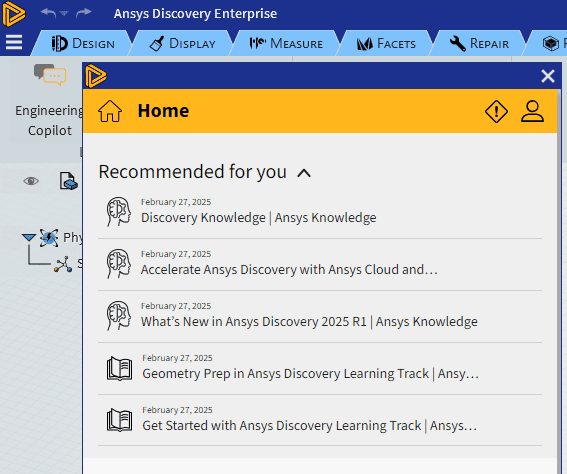
Task: Switch to the Measure tab
Action: [x=286, y=43]
